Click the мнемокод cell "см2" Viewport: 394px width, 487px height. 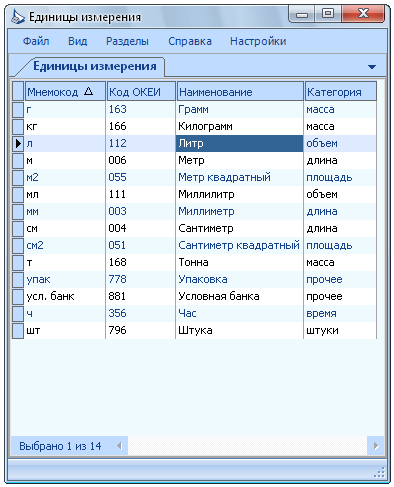65,246
